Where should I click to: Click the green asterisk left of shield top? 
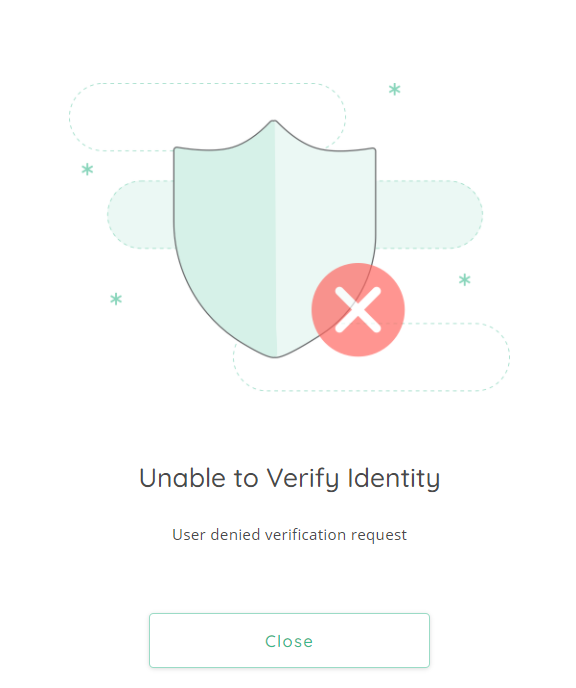pos(87,169)
